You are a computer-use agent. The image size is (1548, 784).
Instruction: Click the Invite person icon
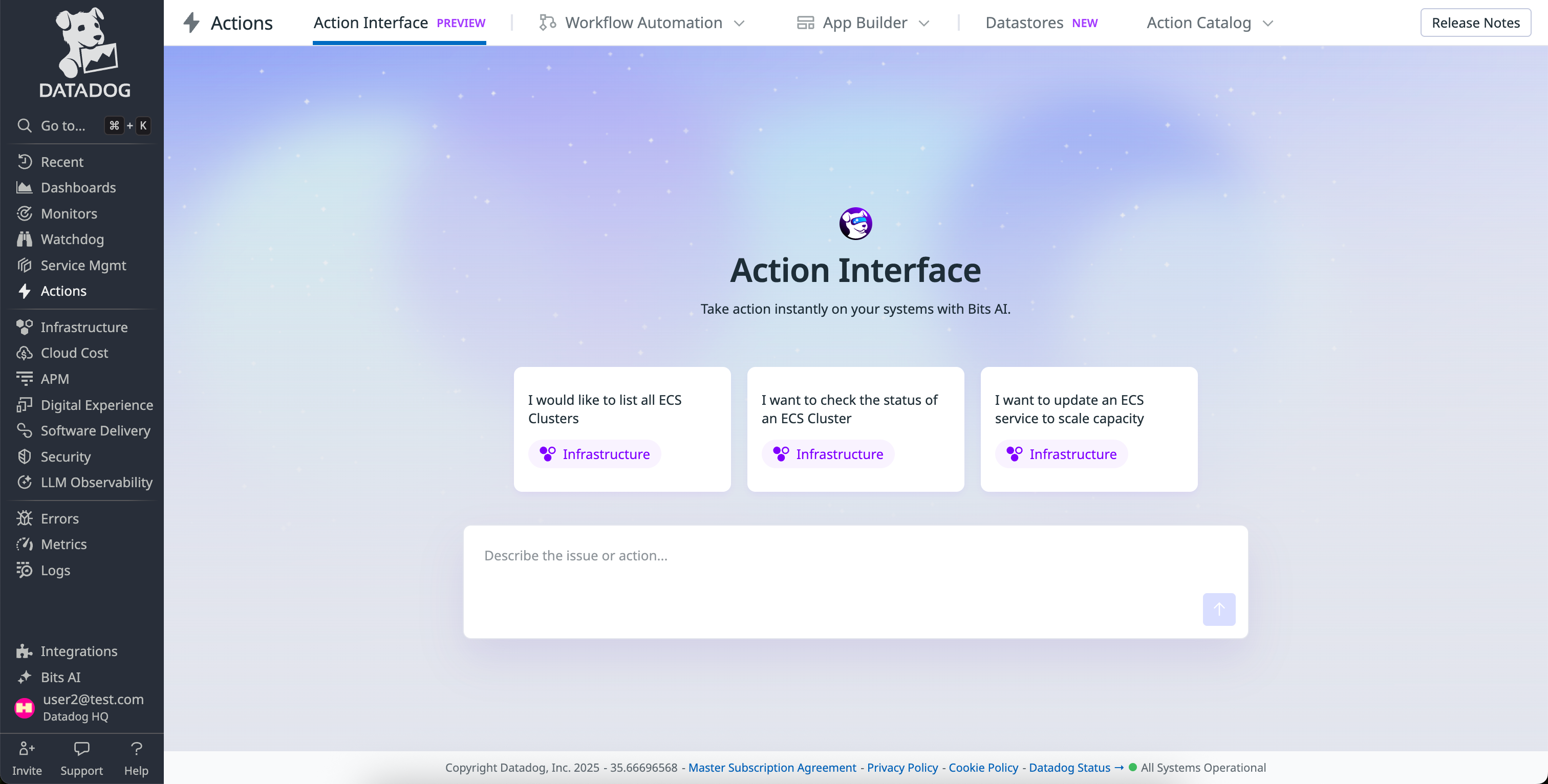pos(27,749)
